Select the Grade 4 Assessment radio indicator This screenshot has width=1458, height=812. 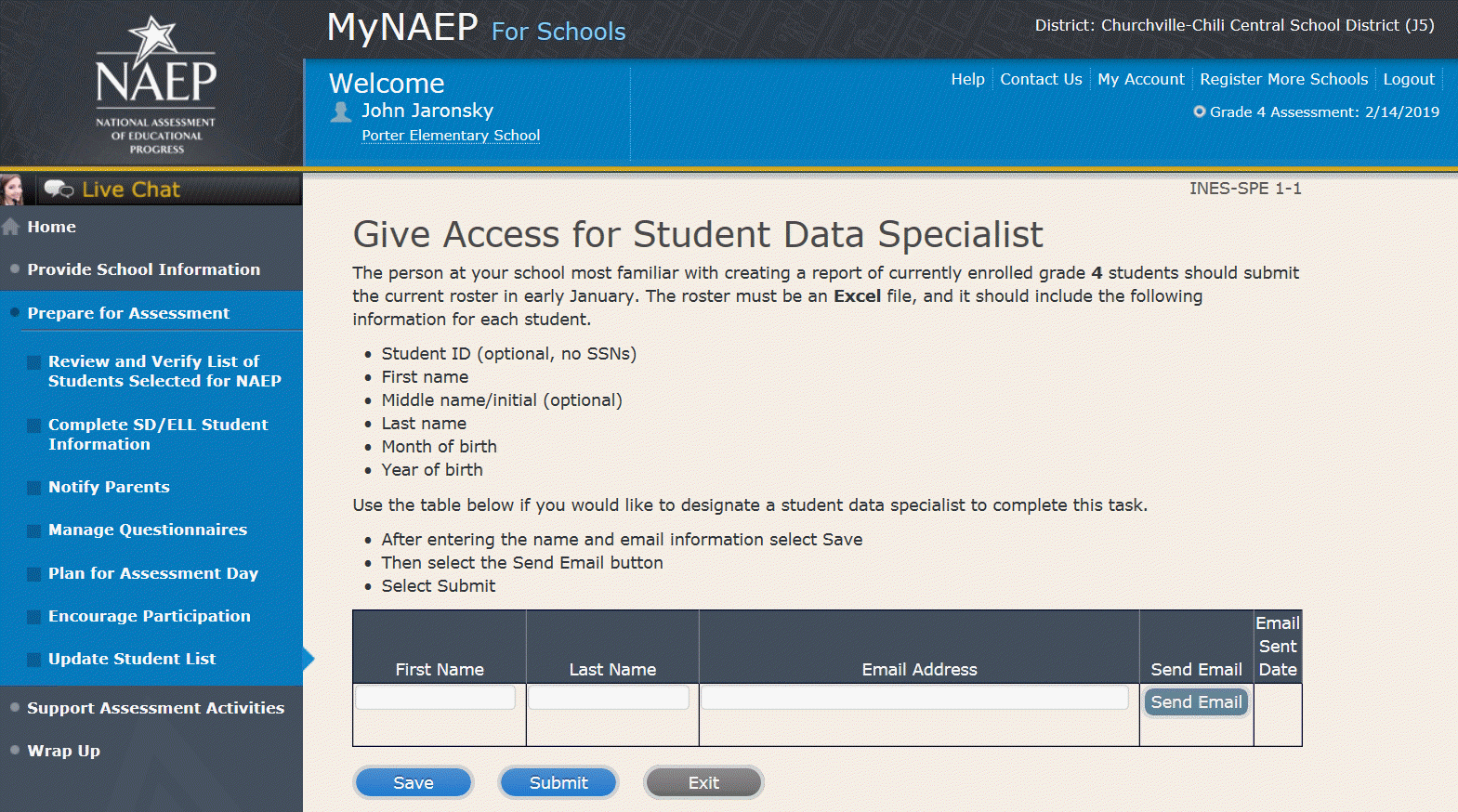pyautogui.click(x=1199, y=111)
